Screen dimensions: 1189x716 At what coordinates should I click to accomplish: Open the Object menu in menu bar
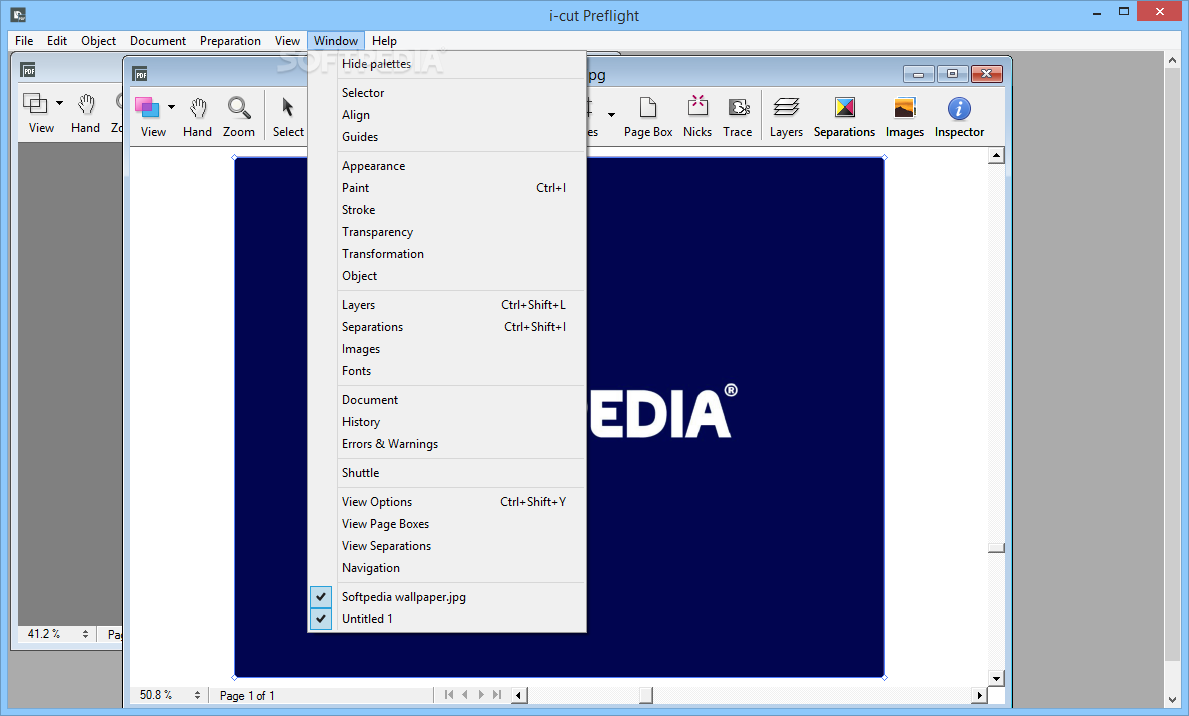99,41
